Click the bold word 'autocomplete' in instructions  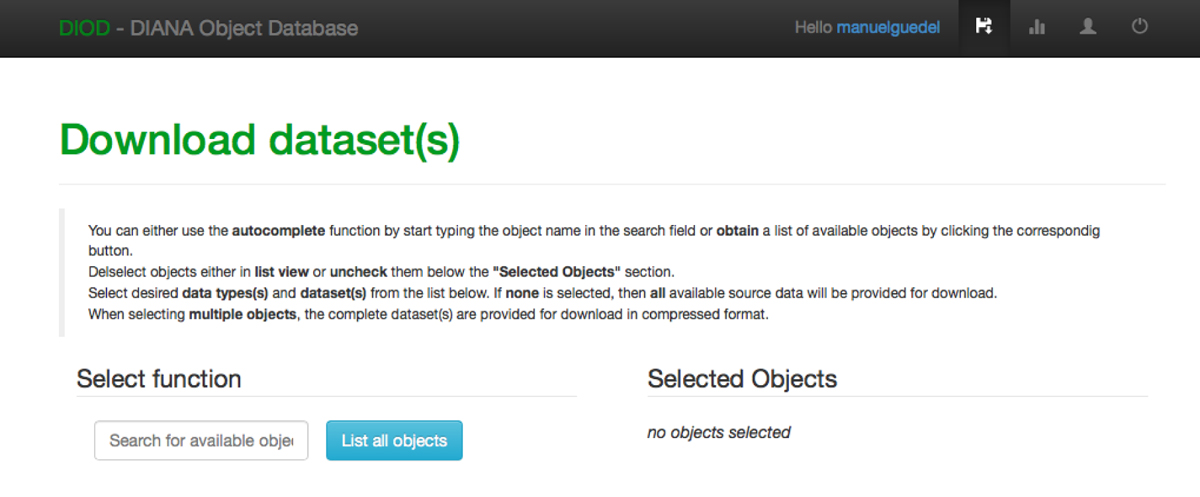(x=279, y=231)
